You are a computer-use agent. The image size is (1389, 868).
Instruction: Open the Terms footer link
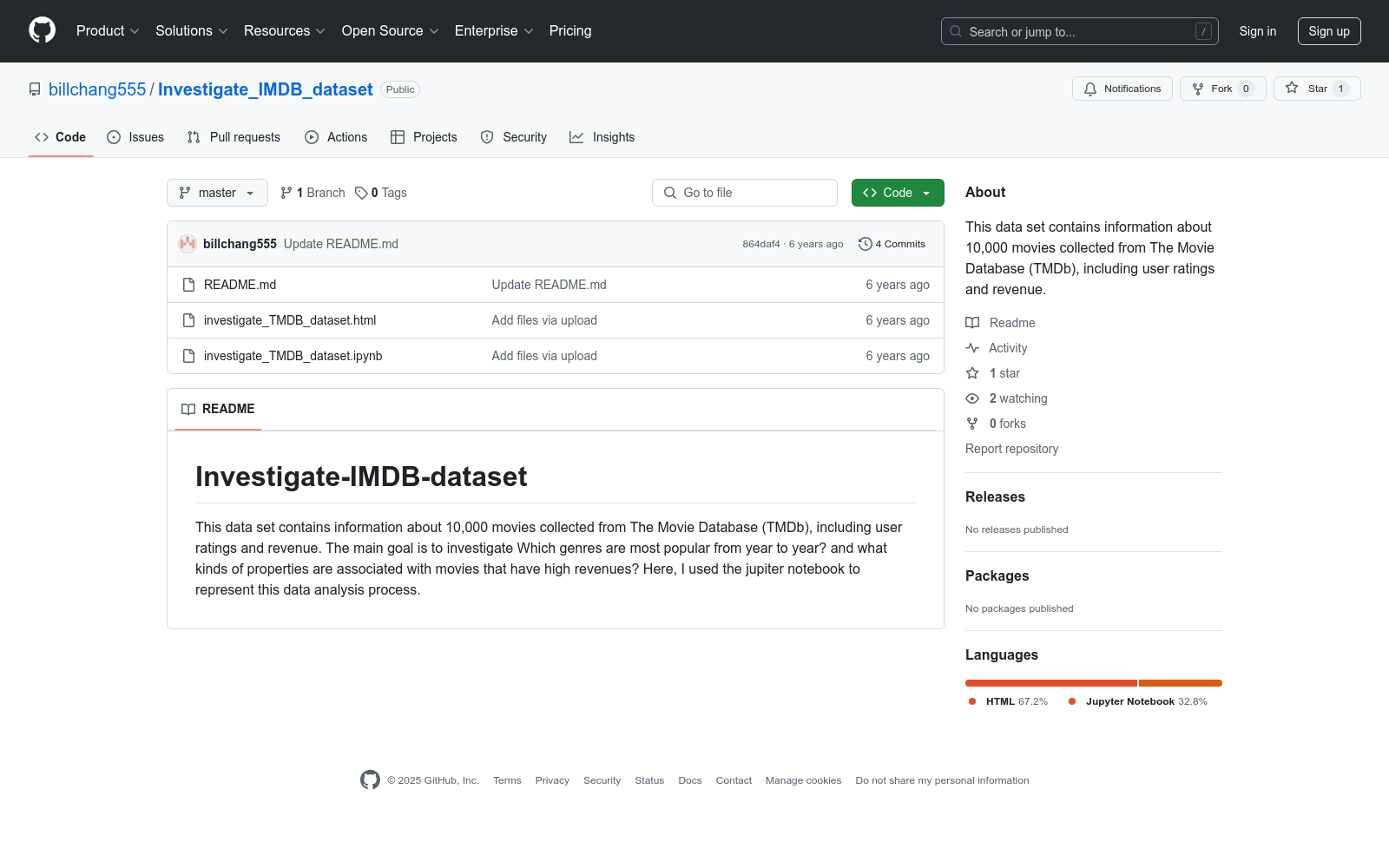pyautogui.click(x=507, y=780)
